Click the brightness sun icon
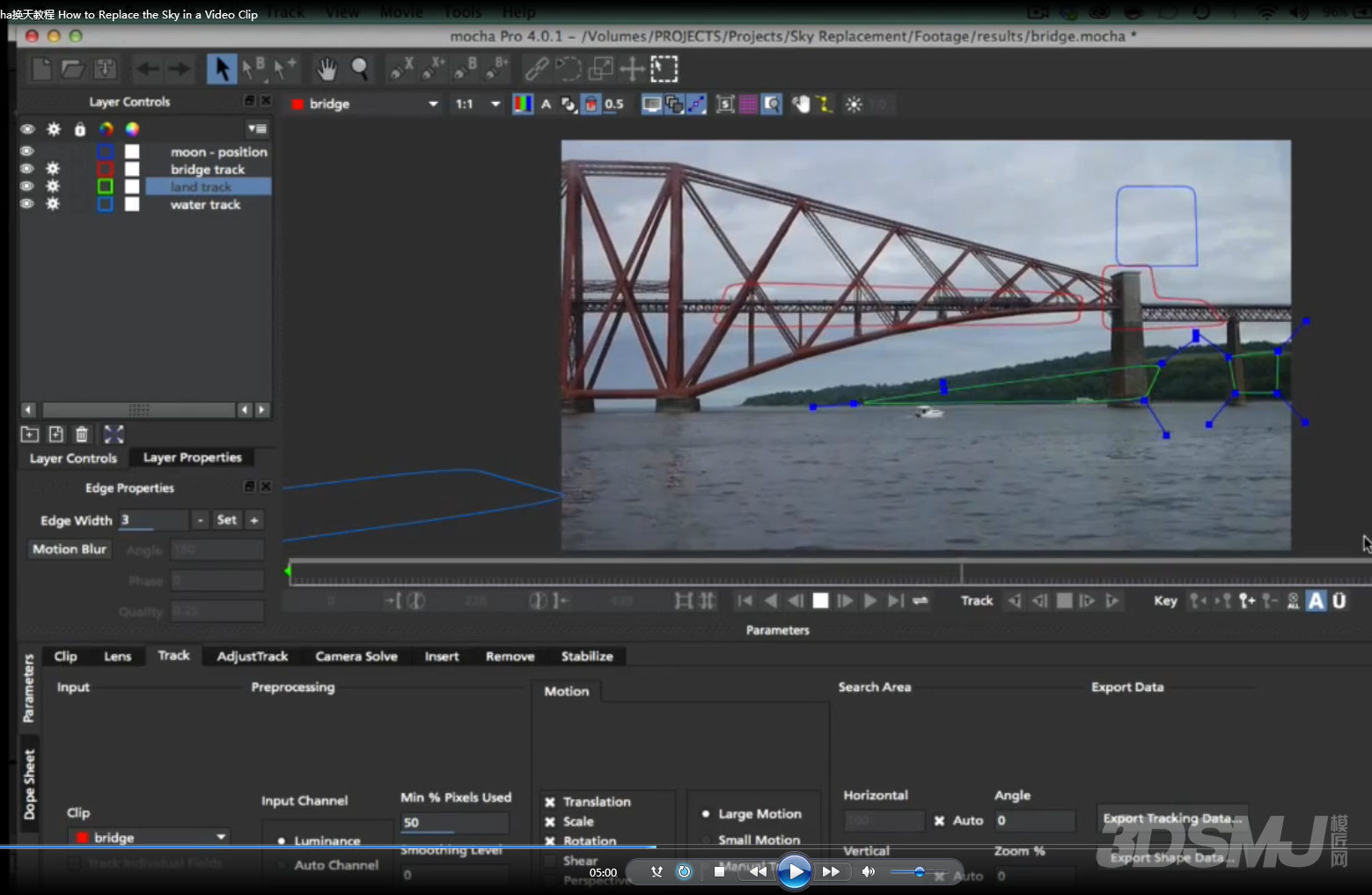 click(x=854, y=105)
